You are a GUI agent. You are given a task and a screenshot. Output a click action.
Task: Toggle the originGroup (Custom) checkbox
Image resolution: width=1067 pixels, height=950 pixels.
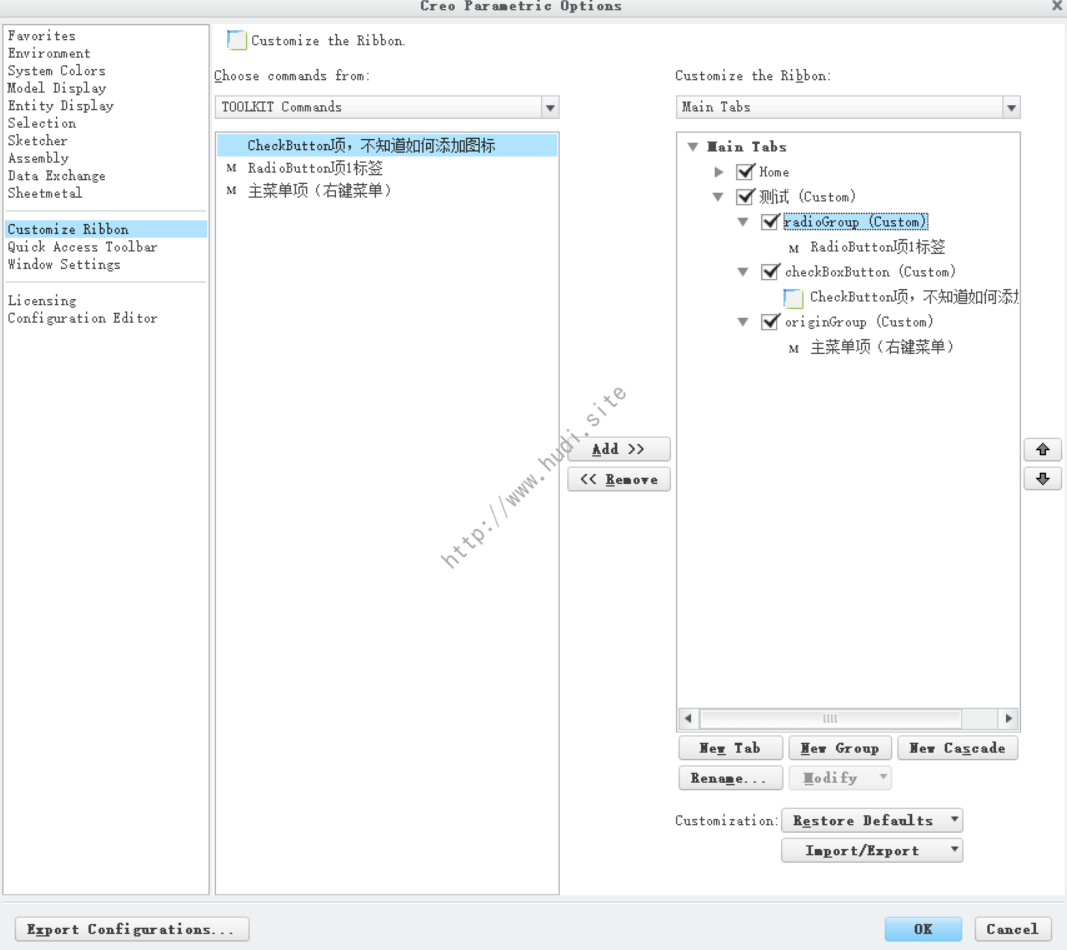770,321
